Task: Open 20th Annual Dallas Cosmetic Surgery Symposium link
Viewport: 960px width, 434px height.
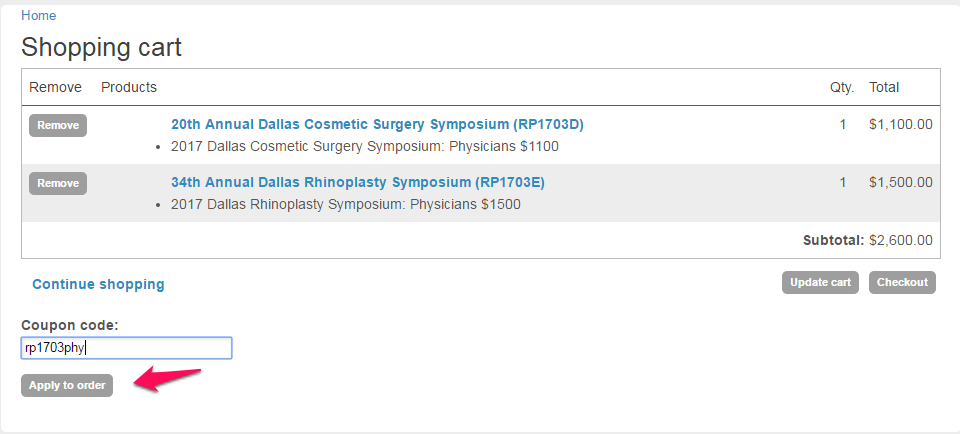Action: pyautogui.click(x=377, y=125)
